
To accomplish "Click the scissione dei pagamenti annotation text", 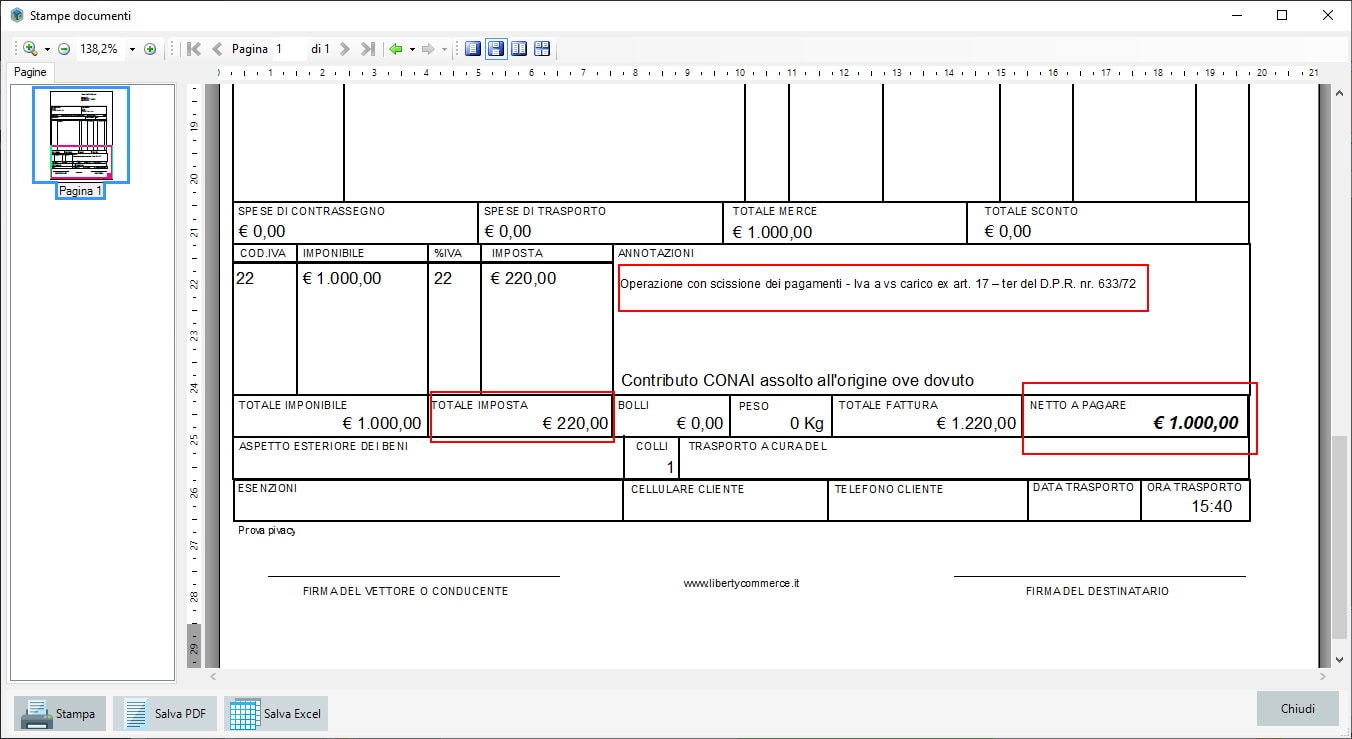I will click(x=878, y=284).
